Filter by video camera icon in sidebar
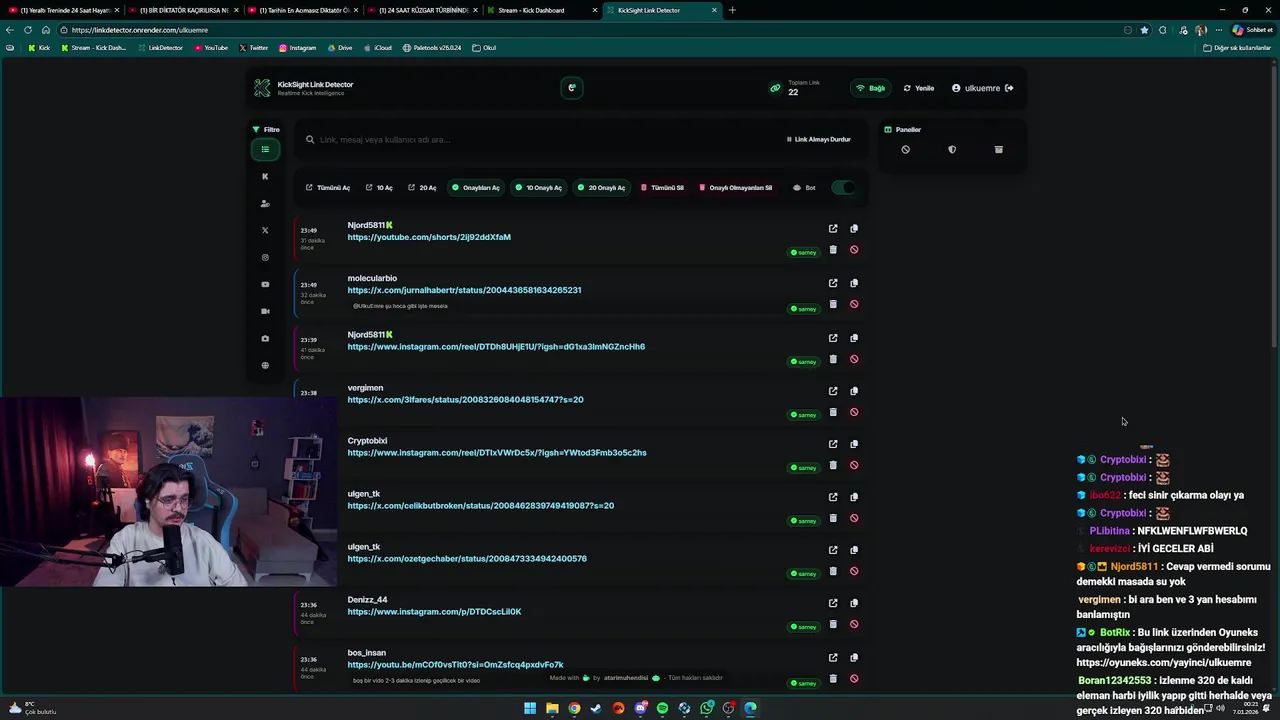Screen dimensions: 1280x720 point(265,312)
